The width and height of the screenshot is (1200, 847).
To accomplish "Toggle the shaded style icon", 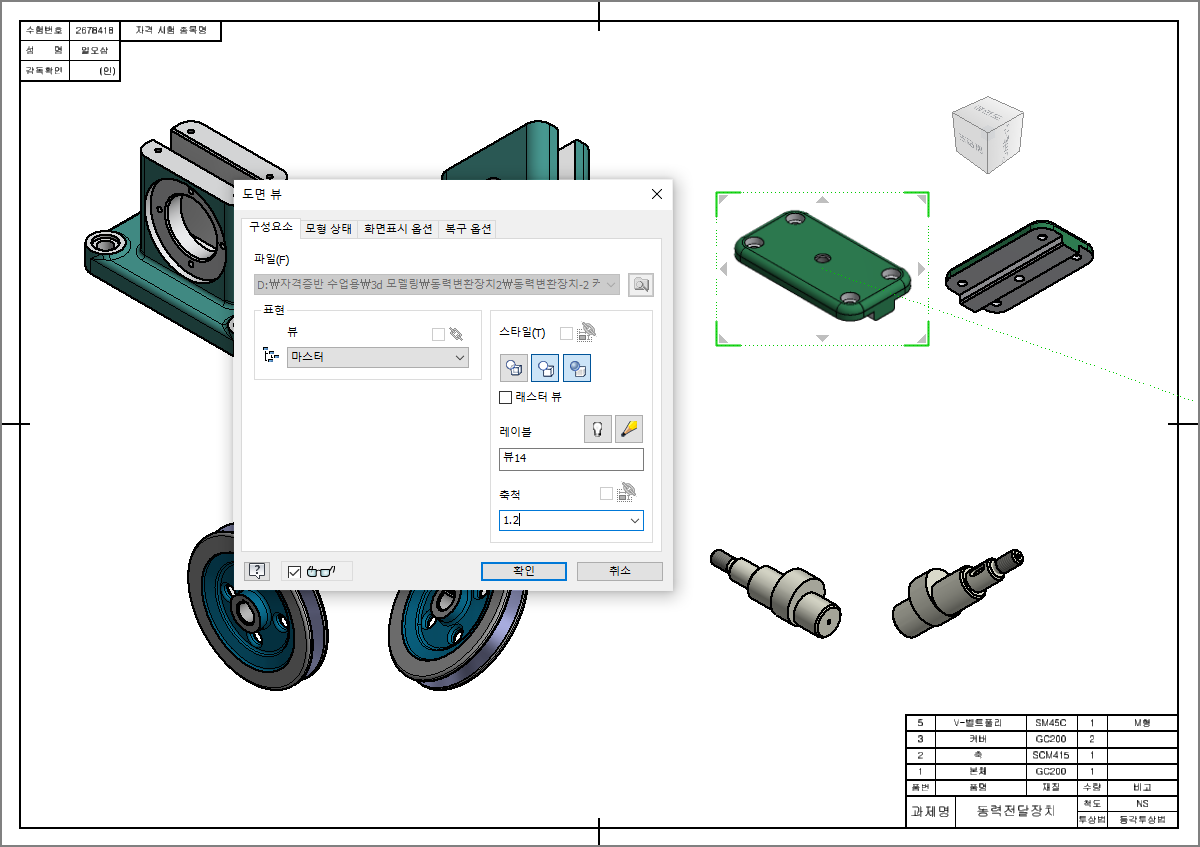I will click(x=577, y=368).
